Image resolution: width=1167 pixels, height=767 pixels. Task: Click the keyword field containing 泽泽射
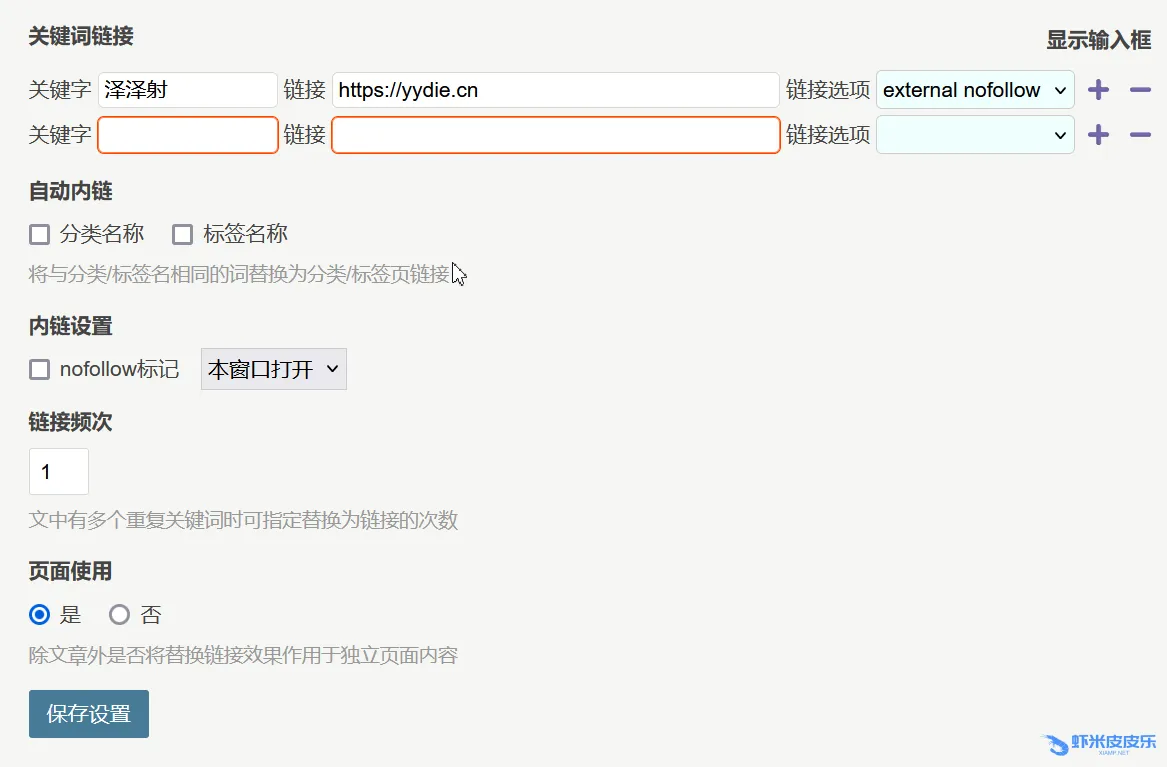point(188,90)
